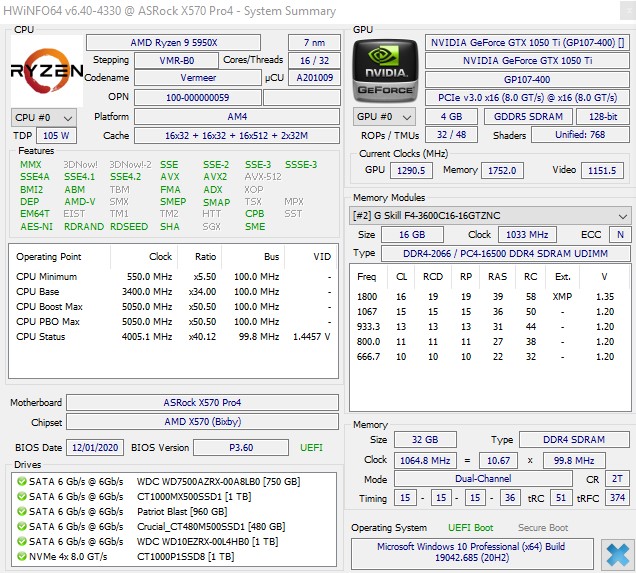
Task: Click the module clock 1033 MHz field
Action: click(527, 235)
